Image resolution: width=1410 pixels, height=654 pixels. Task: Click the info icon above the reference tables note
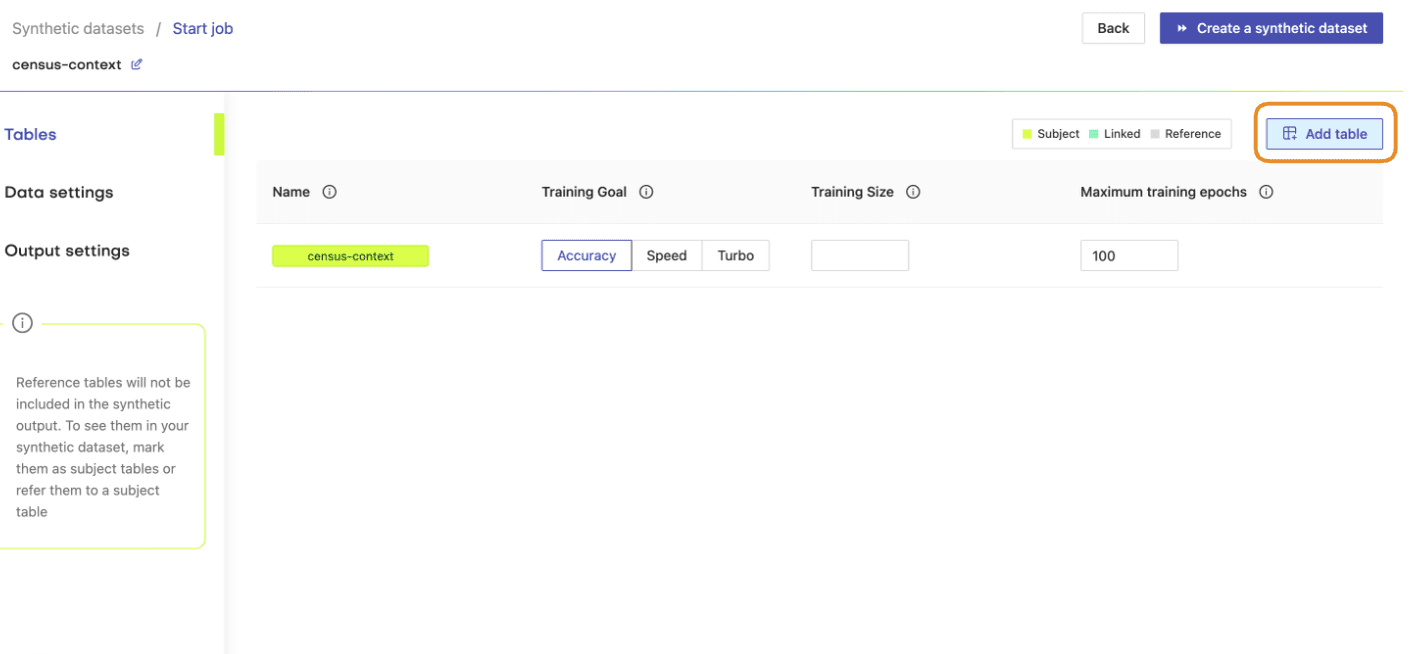pos(22,323)
